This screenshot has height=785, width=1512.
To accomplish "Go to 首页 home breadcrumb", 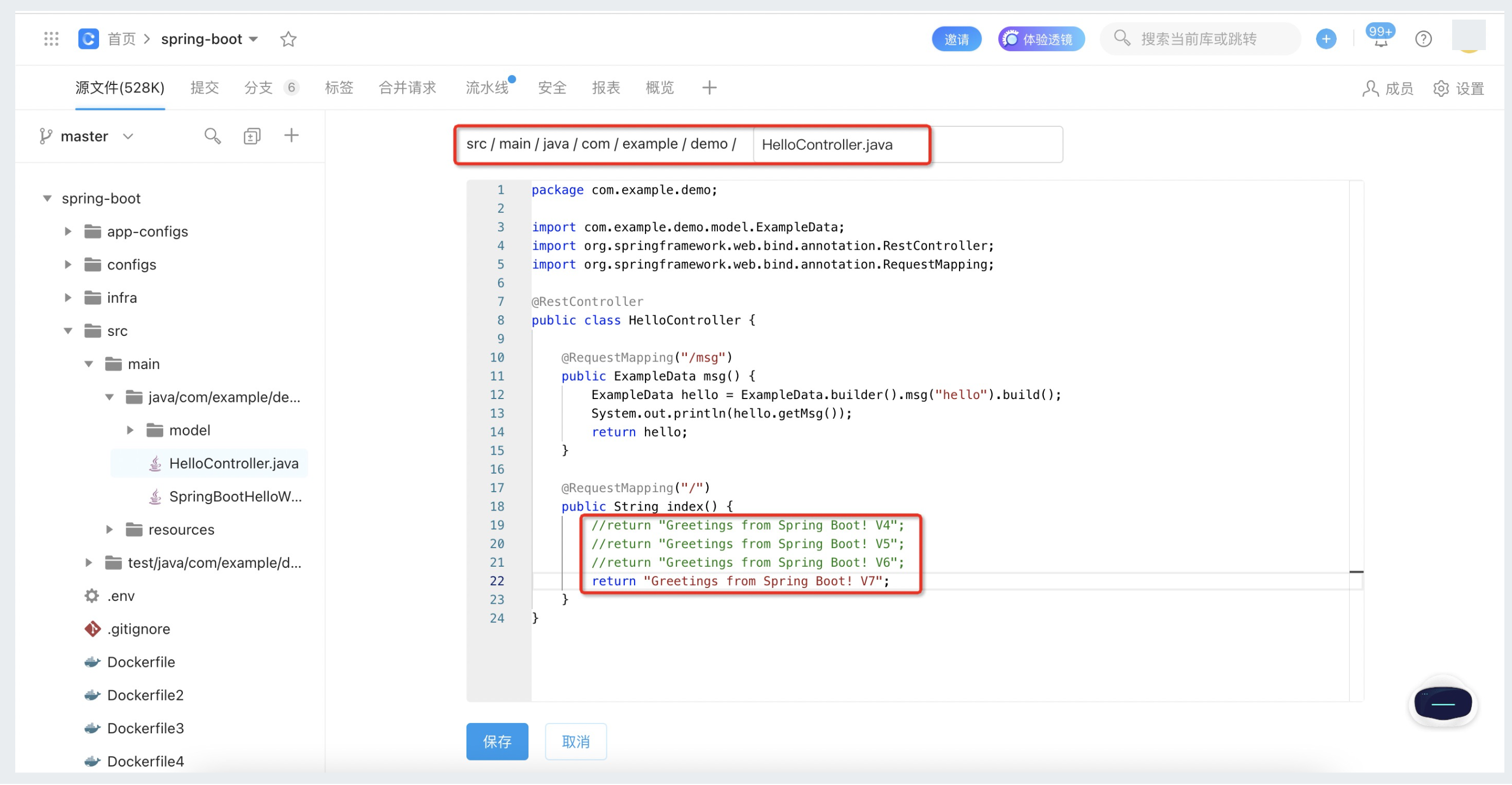I will (121, 39).
